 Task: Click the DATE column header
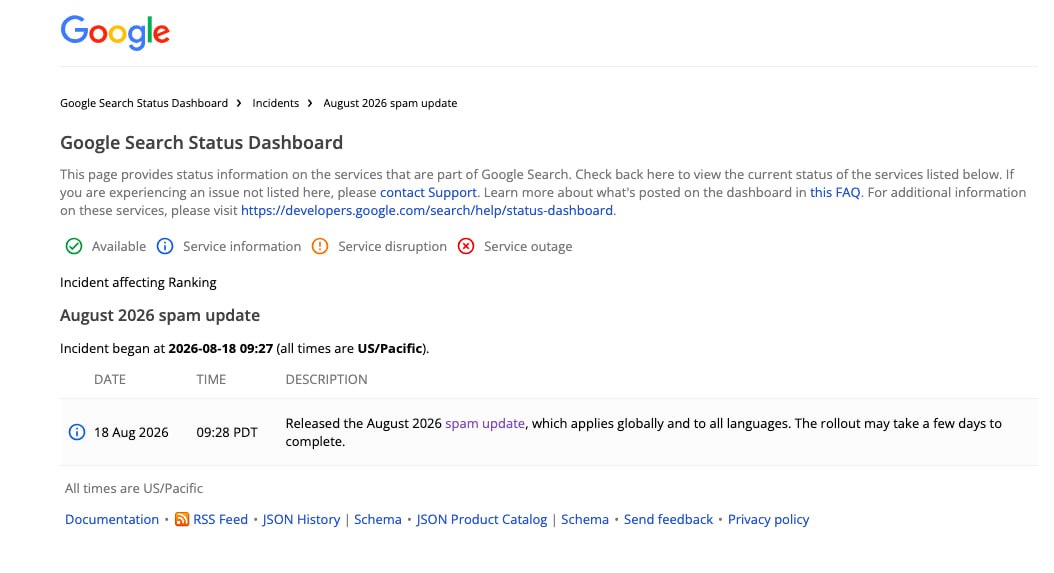pos(110,379)
